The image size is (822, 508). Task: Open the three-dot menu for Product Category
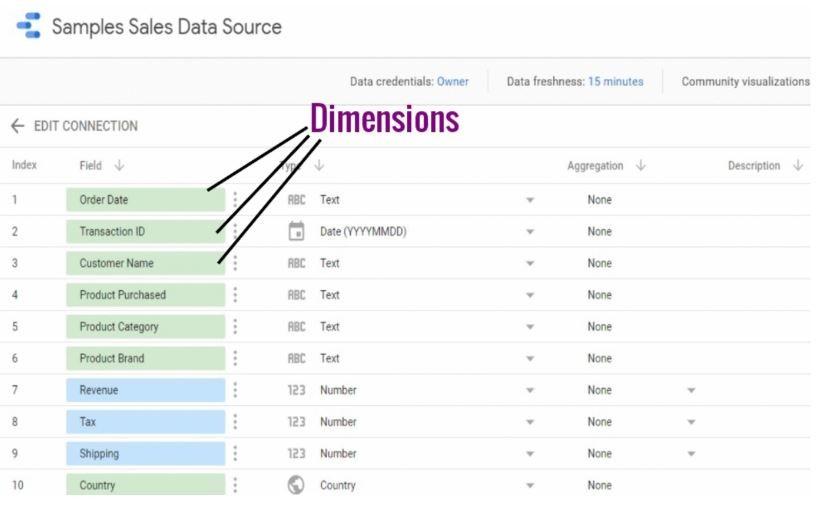point(235,327)
